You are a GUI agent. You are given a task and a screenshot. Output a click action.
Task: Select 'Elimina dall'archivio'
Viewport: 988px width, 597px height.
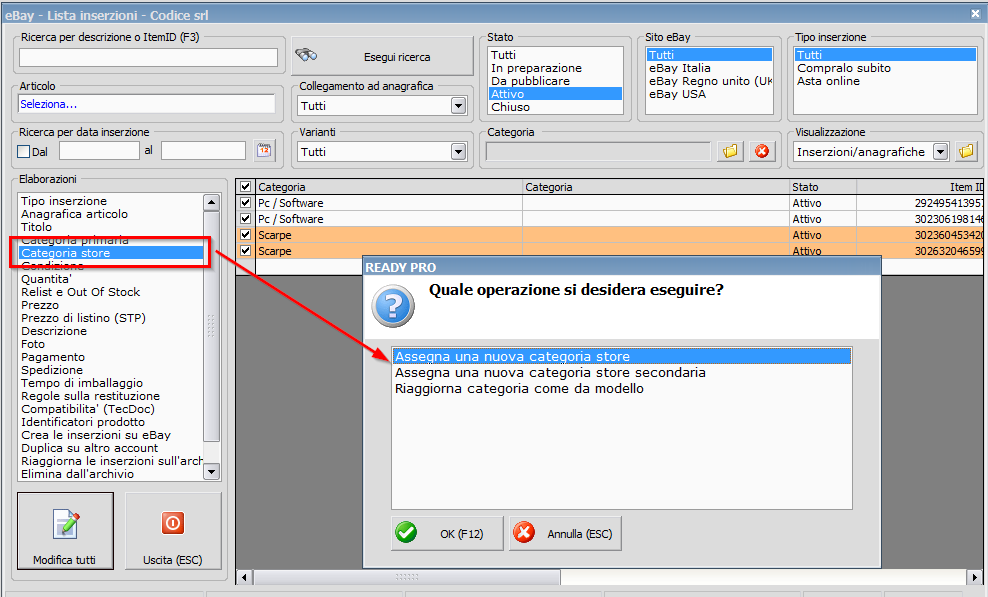111,474
